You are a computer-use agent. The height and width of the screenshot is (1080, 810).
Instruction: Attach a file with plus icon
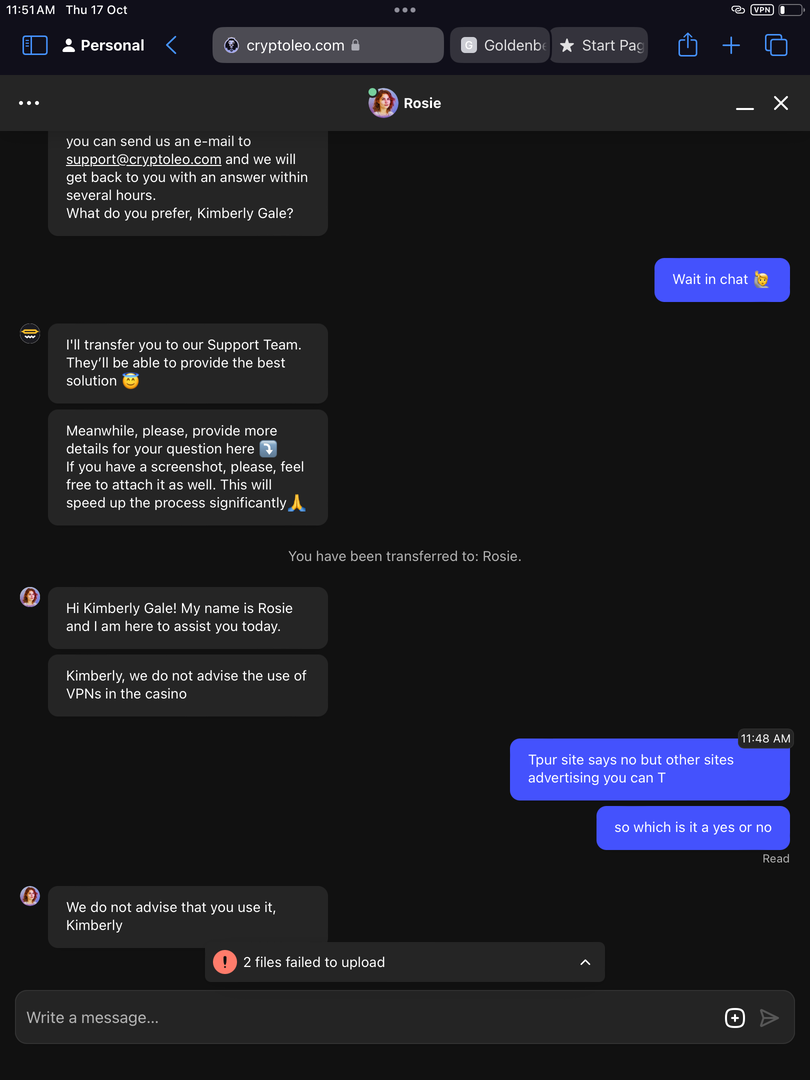pyautogui.click(x=734, y=1018)
